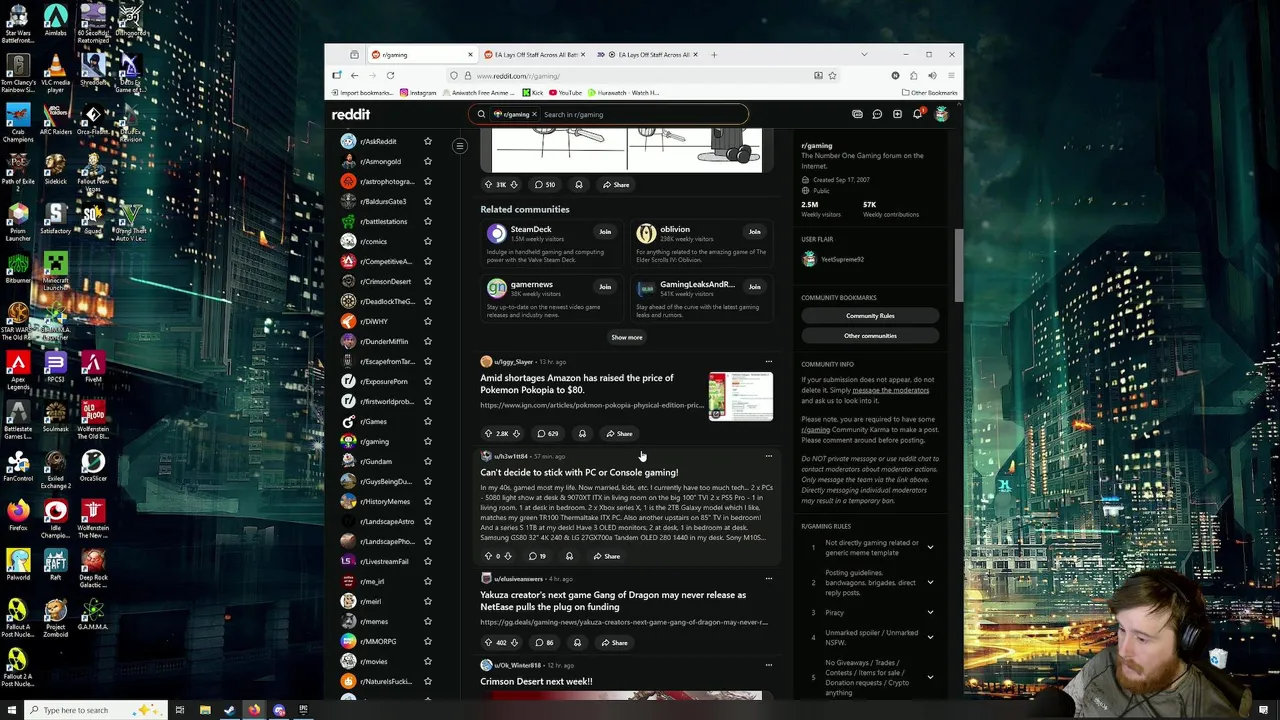Upvote the Gang of Dragon post
The width and height of the screenshot is (1280, 720).
pyautogui.click(x=489, y=643)
